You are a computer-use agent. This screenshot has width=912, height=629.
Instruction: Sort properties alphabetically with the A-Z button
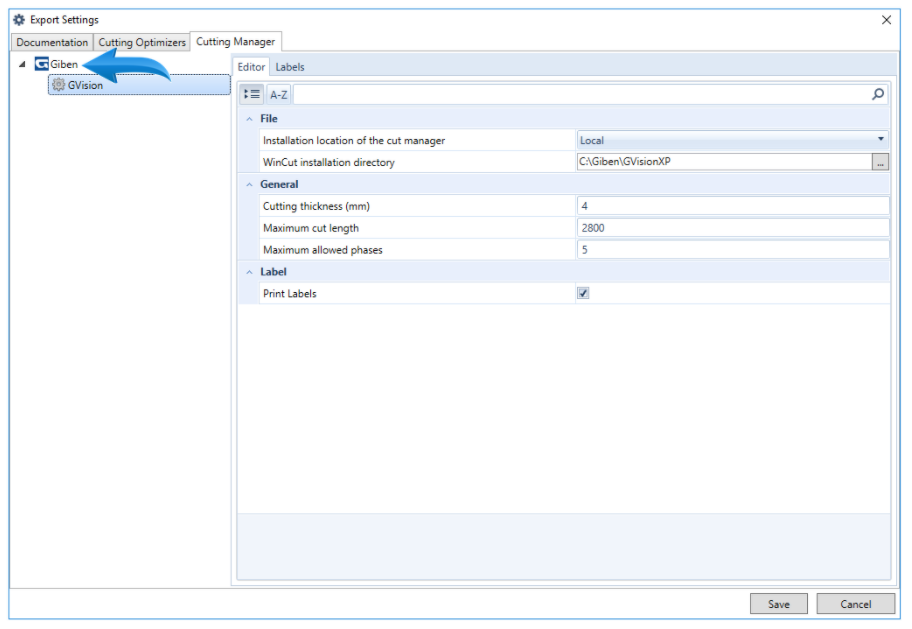pos(279,94)
